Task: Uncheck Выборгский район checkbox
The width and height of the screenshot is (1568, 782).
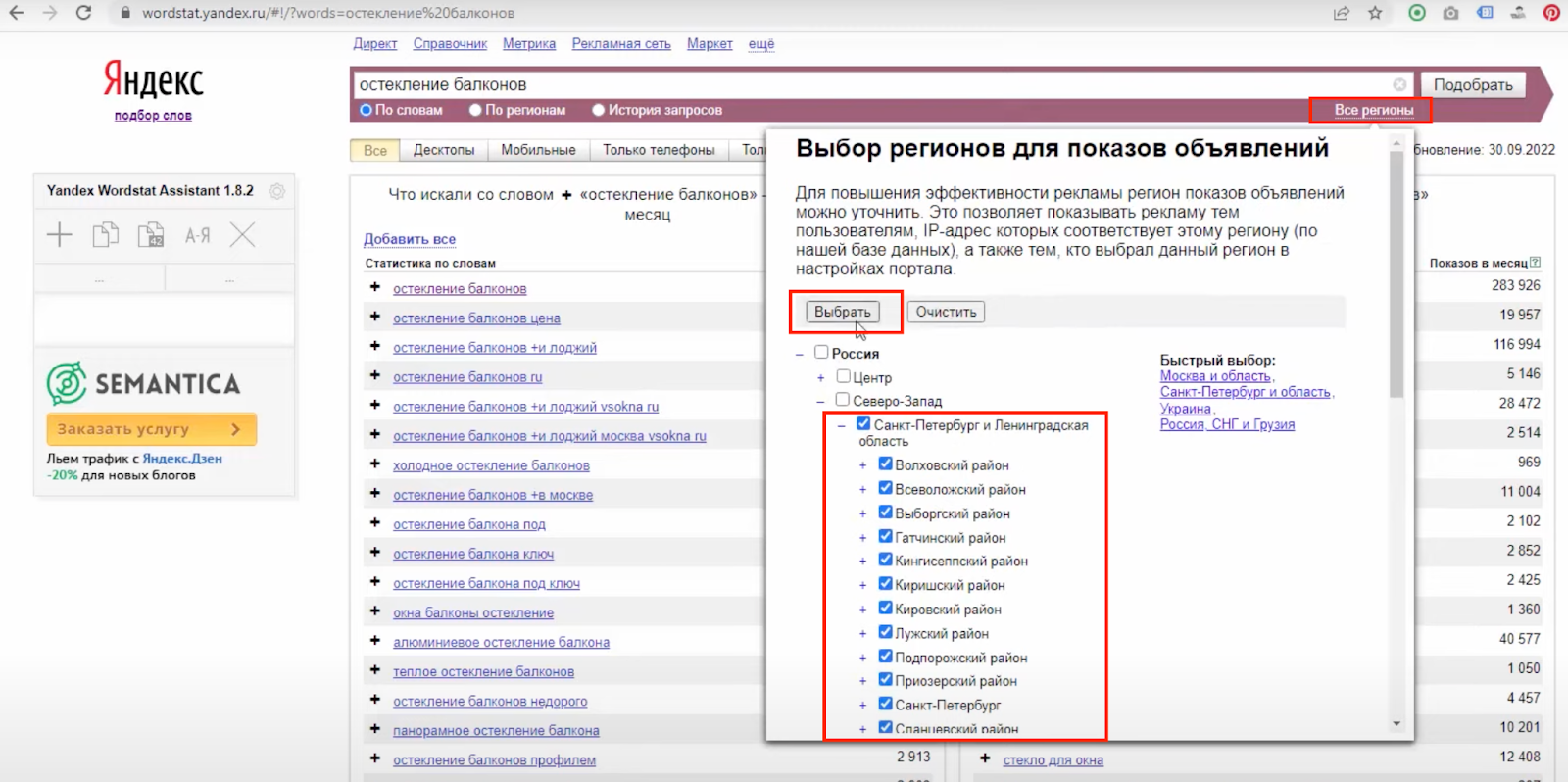Action: coord(885,513)
